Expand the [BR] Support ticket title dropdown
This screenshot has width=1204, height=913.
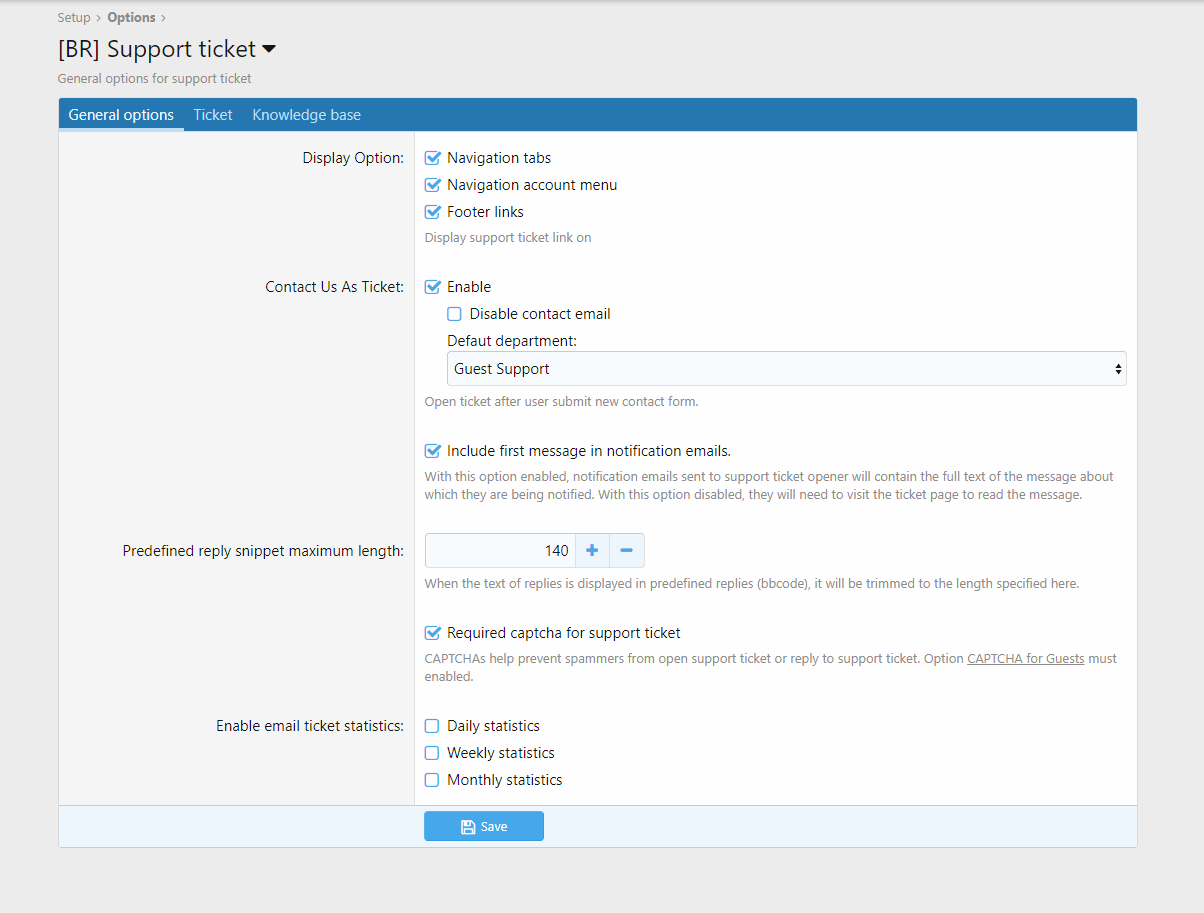click(268, 49)
